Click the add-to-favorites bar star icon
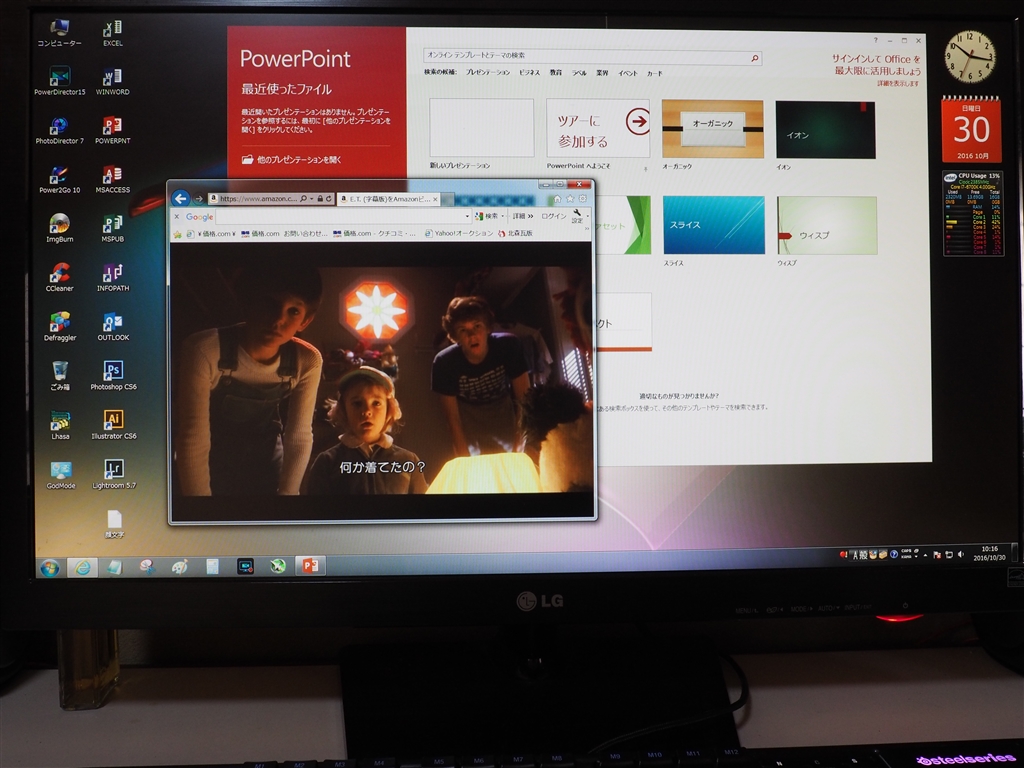 [177, 233]
